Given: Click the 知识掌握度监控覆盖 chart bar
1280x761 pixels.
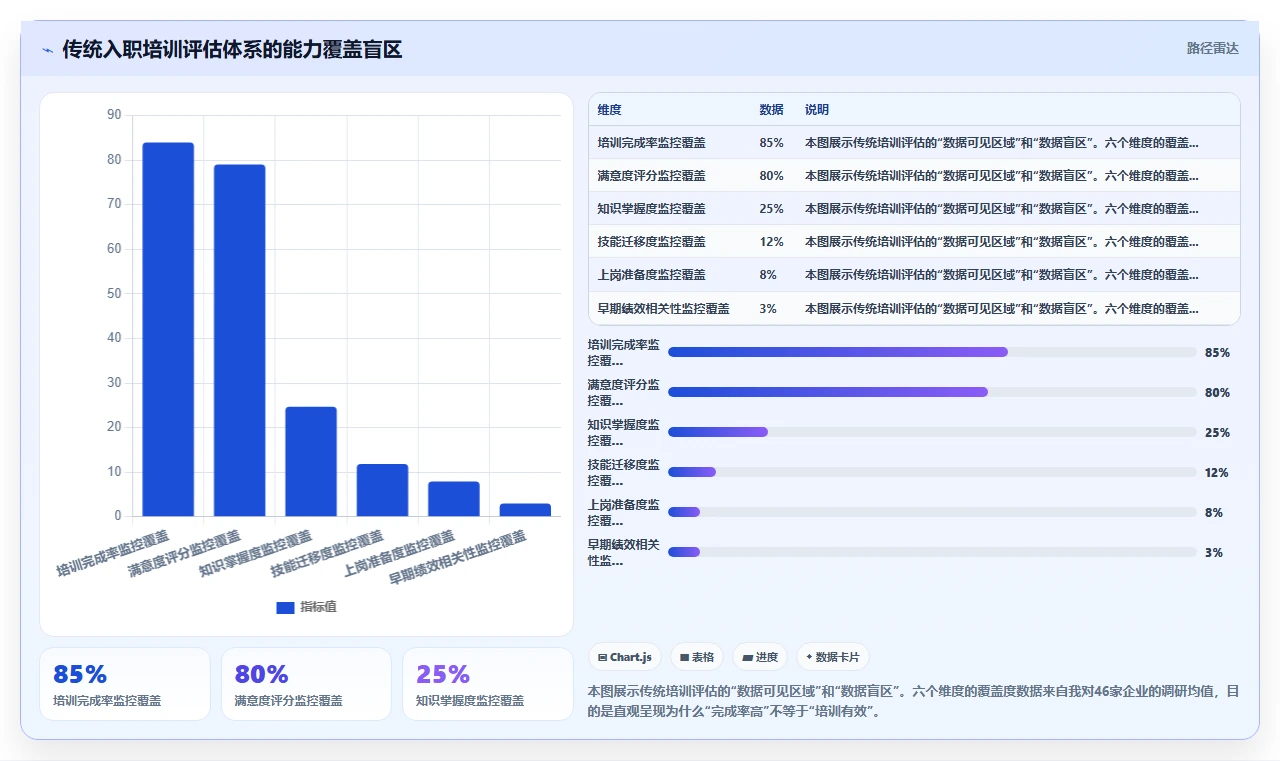Looking at the screenshot, I should click(311, 461).
